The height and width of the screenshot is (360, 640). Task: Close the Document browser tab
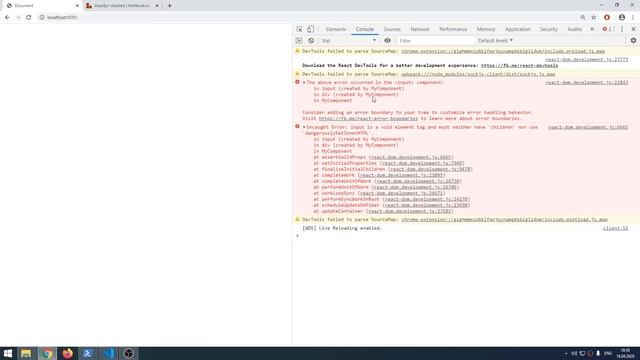pos(77,6)
